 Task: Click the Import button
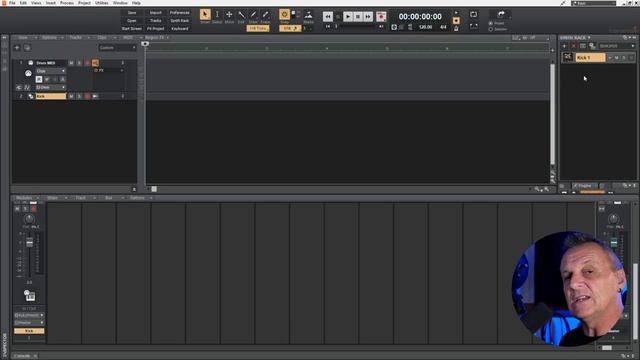[x=156, y=13]
